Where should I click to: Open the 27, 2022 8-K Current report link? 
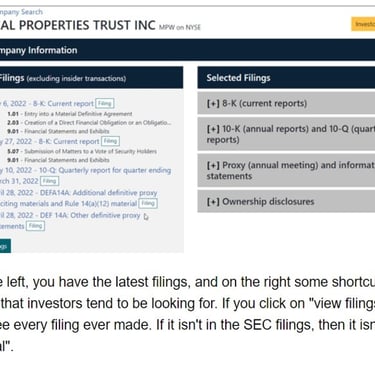pyautogui.click(x=49, y=141)
